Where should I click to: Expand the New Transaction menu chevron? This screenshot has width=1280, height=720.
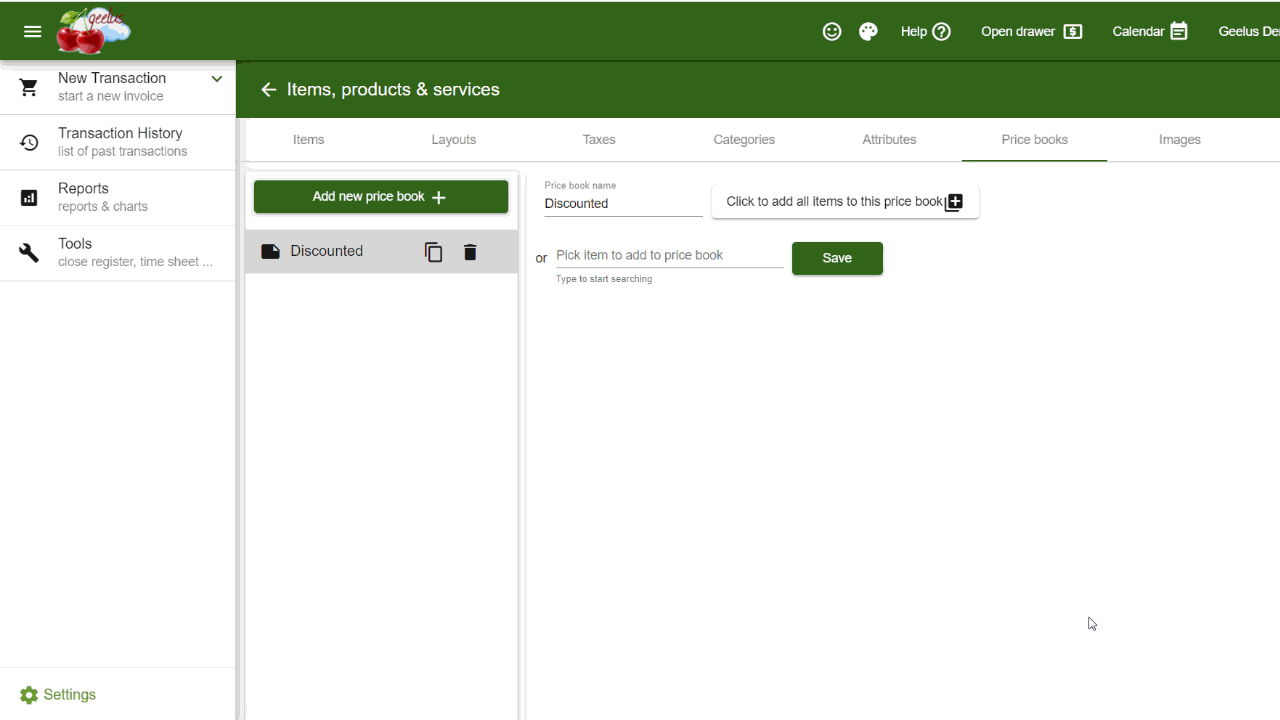[216, 79]
